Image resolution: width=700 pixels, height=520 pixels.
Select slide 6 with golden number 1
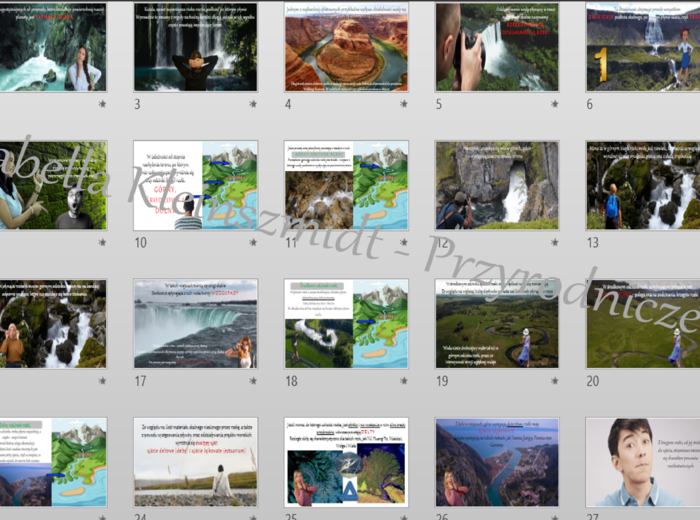(643, 47)
